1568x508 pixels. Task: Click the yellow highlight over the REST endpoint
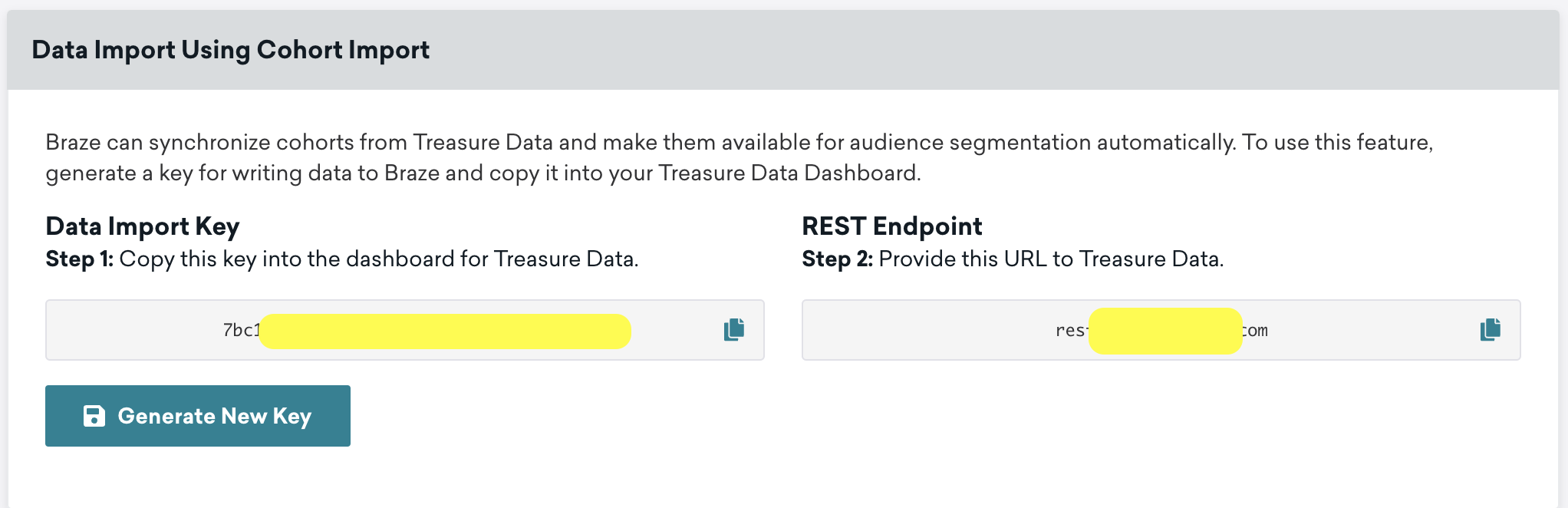pos(1164,331)
